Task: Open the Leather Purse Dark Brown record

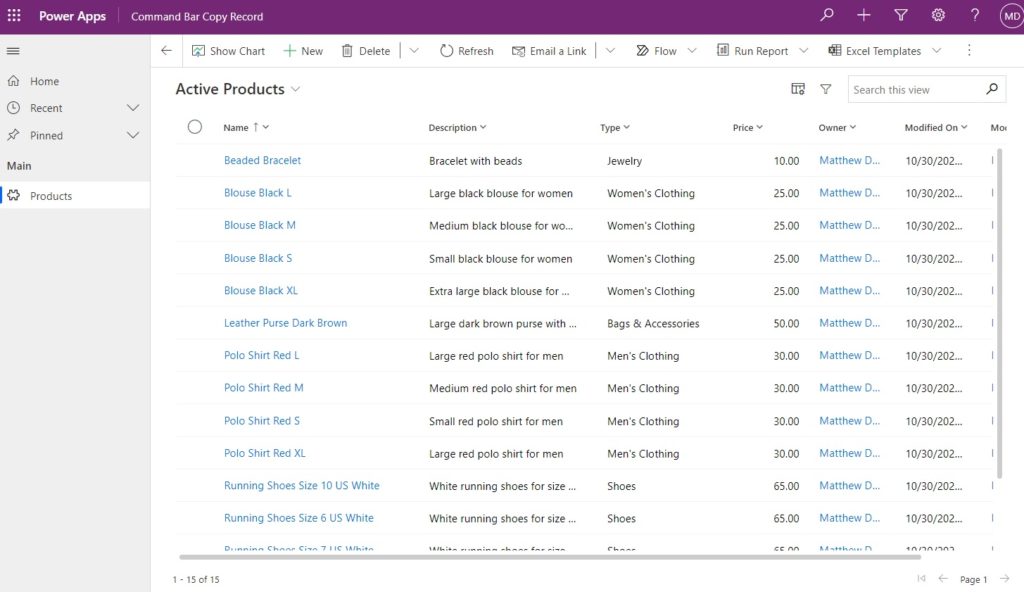Action: pyautogui.click(x=285, y=323)
